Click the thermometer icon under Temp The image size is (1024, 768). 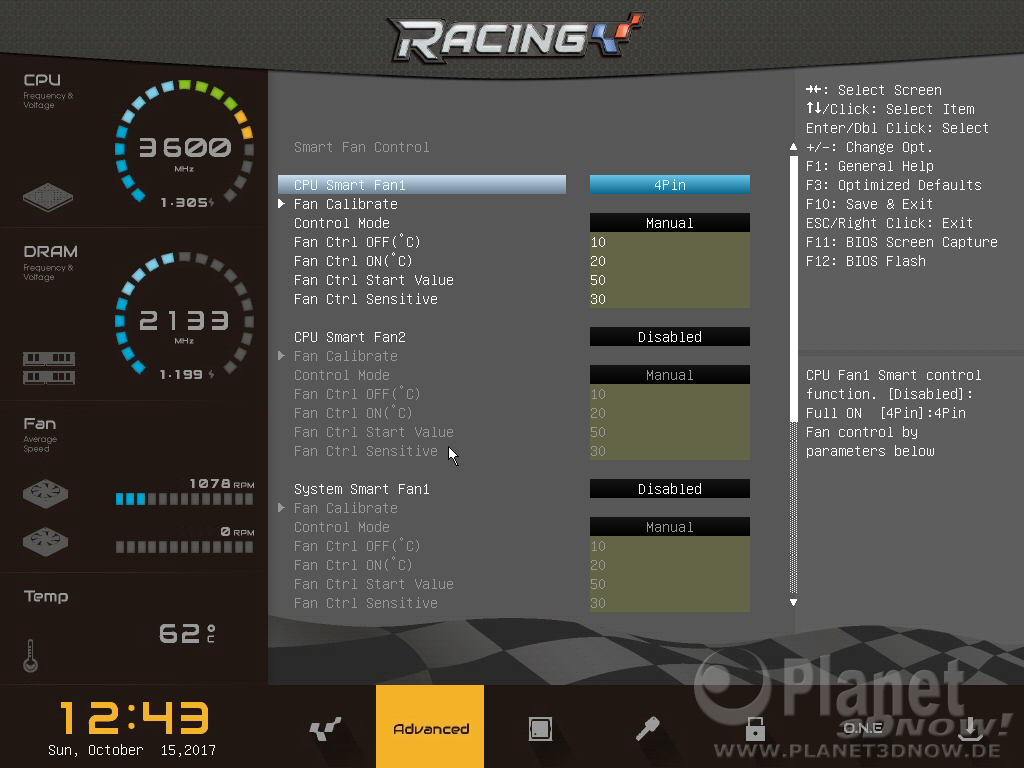[30, 656]
